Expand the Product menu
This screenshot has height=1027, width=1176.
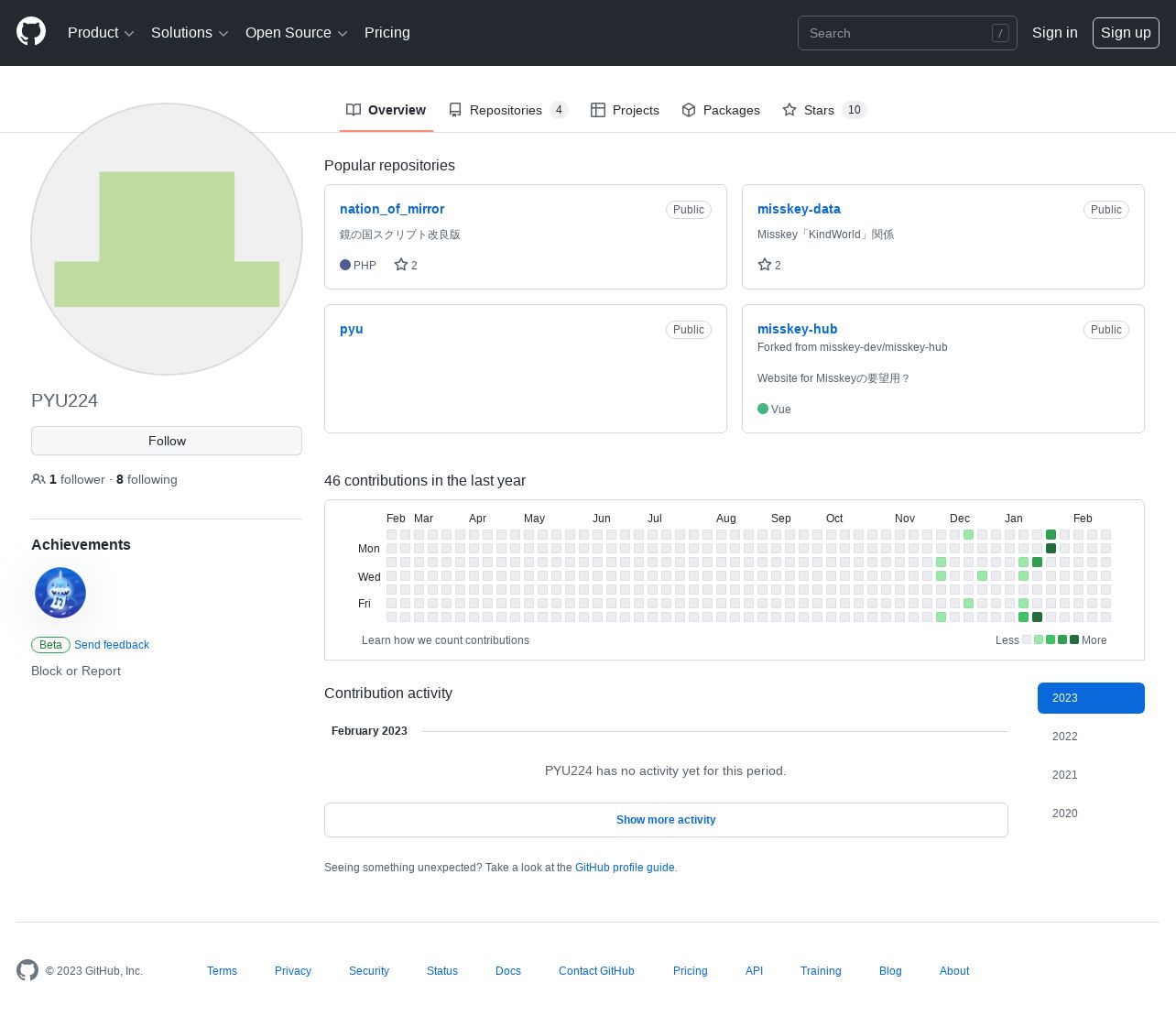101,33
